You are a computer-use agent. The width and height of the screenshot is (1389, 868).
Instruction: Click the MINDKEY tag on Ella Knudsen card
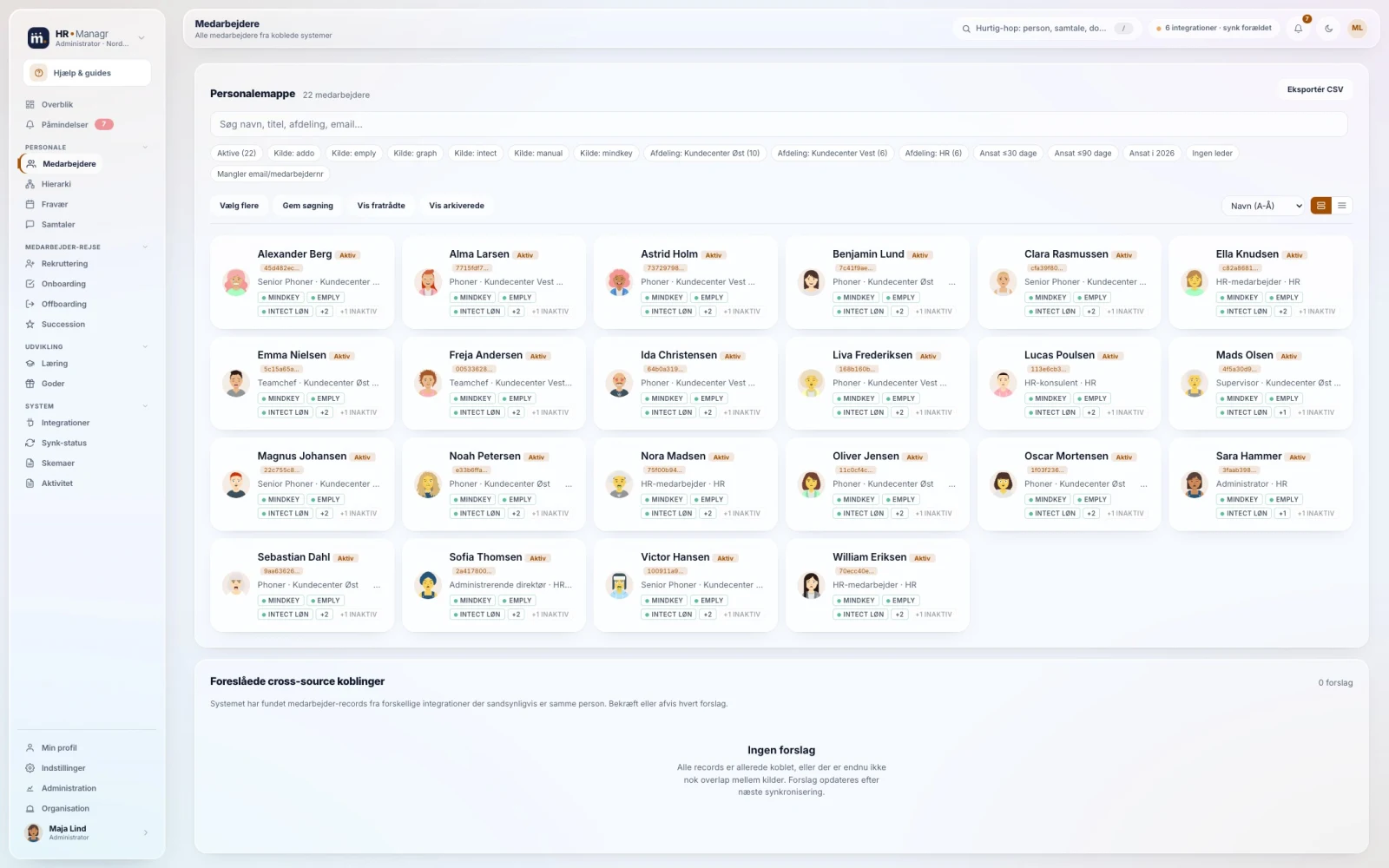click(1239, 298)
